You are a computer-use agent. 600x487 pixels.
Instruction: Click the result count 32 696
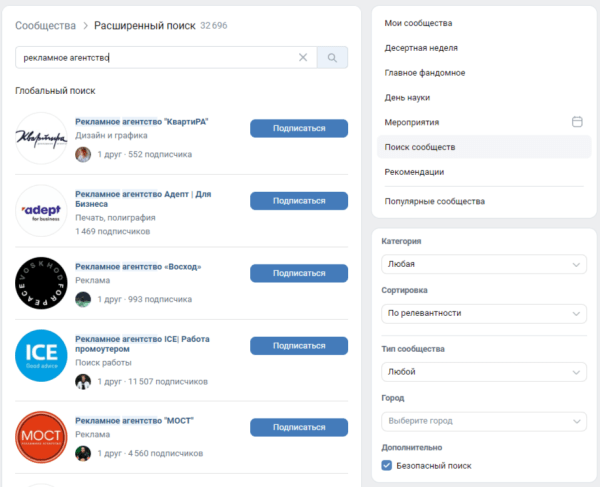[x=214, y=26]
